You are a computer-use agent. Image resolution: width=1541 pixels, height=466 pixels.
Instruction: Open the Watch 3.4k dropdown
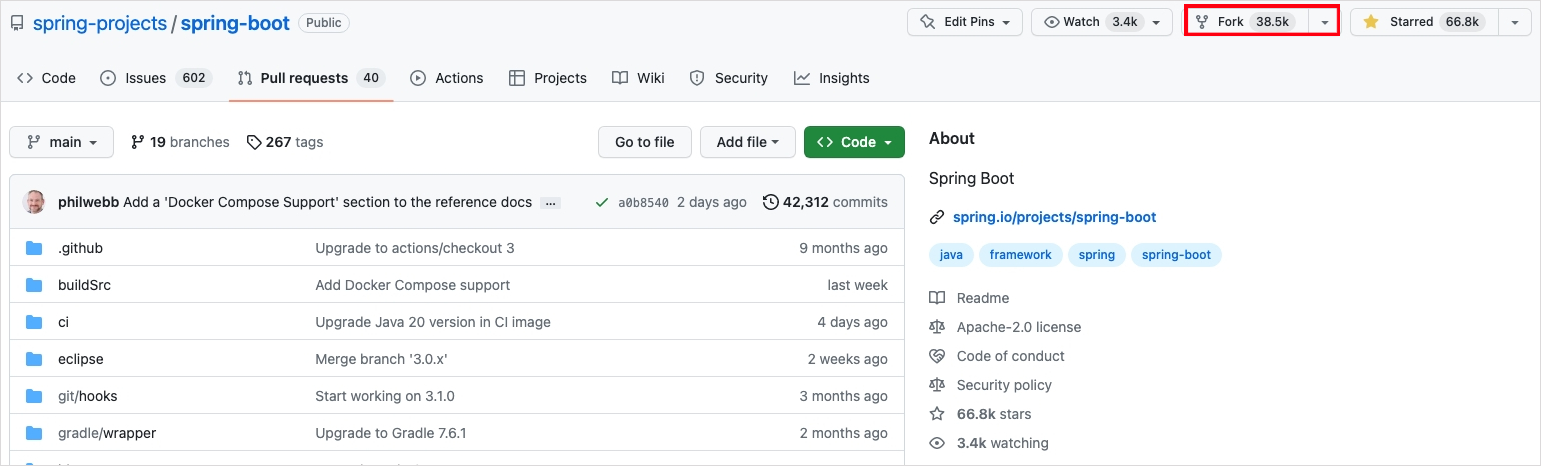(1101, 22)
